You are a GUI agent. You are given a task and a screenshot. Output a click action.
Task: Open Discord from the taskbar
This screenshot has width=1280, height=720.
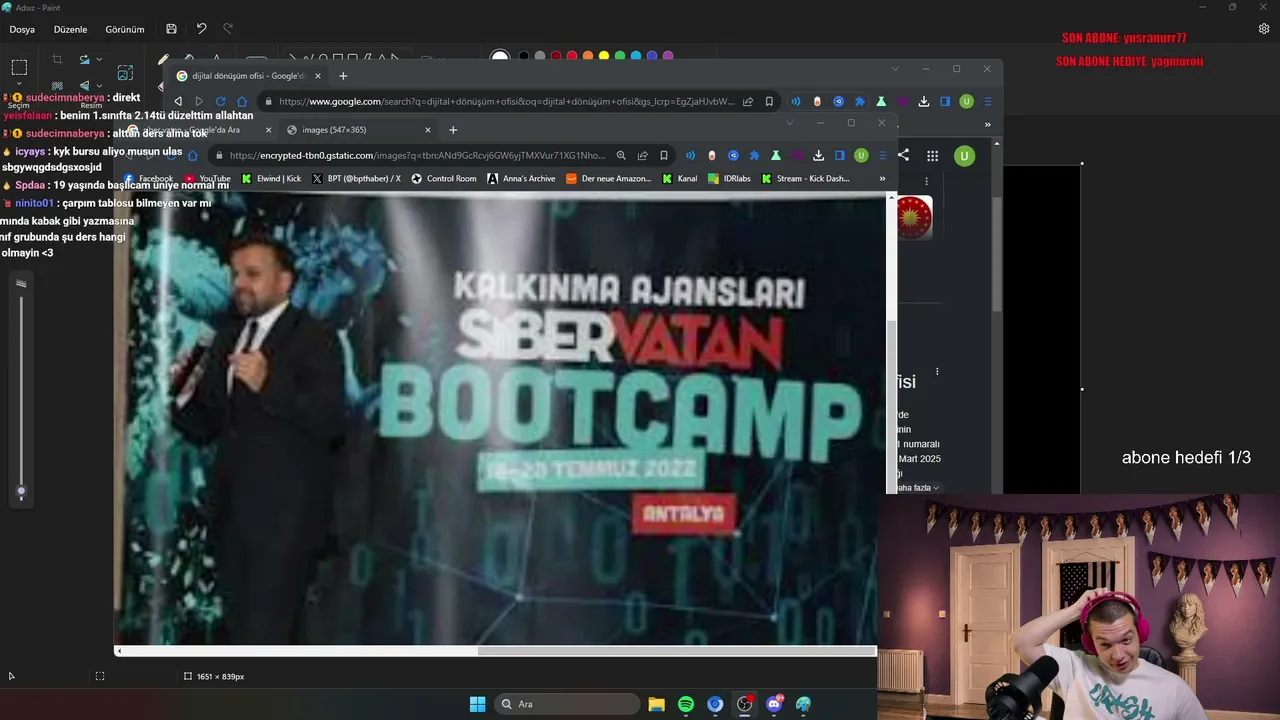774,704
